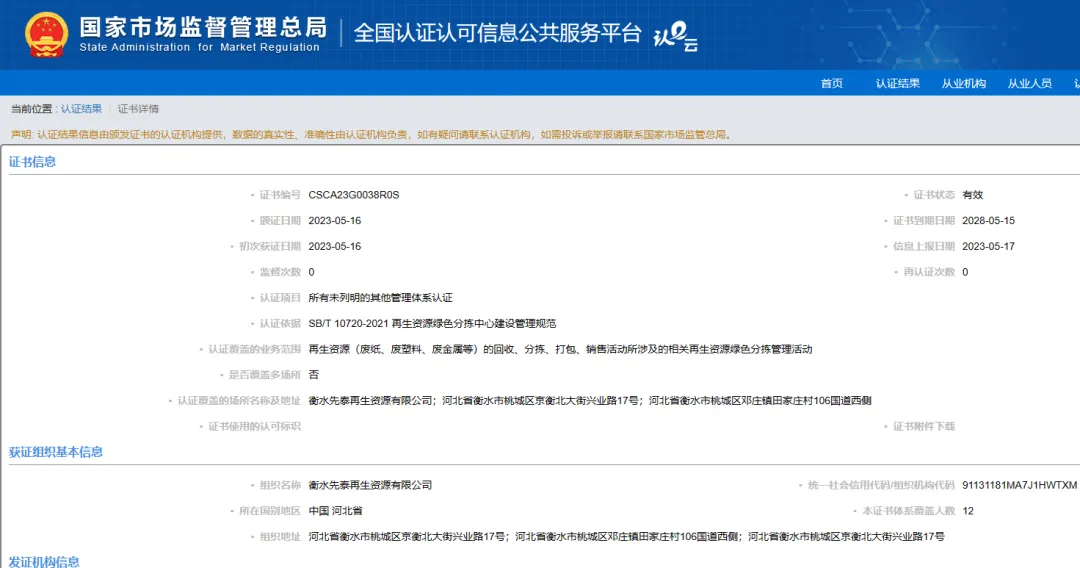The width and height of the screenshot is (1080, 568).
Task: Click the date next to 初次获证日期
Action: pyautogui.click(x=335, y=246)
